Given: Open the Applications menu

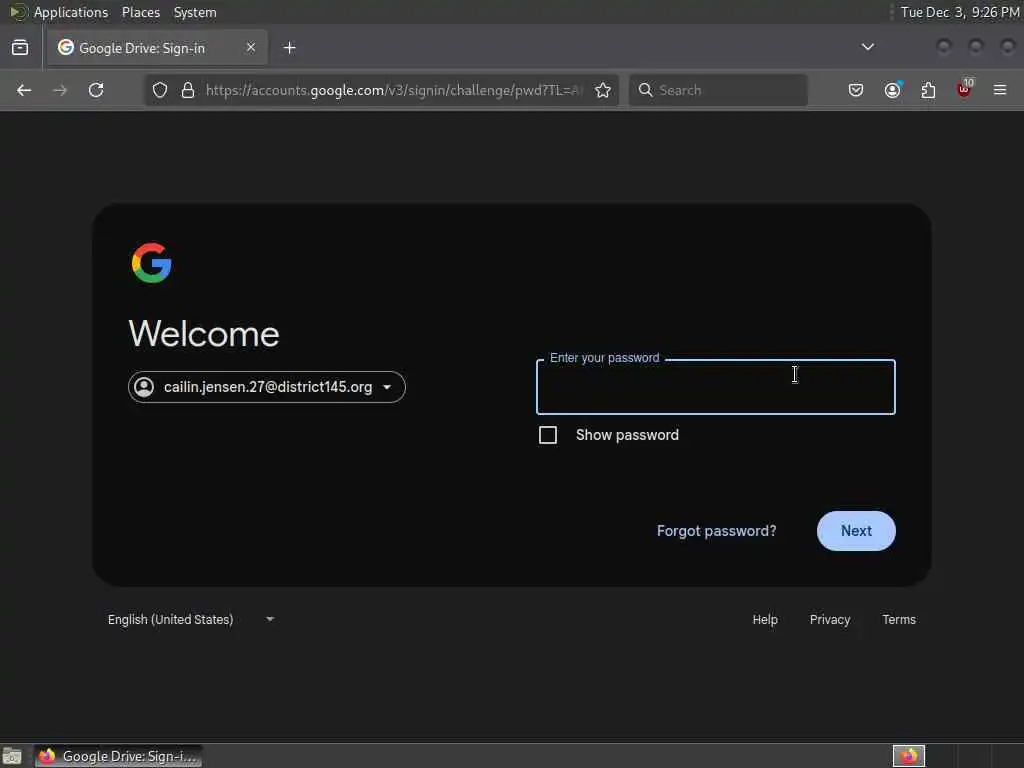Looking at the screenshot, I should tap(71, 12).
